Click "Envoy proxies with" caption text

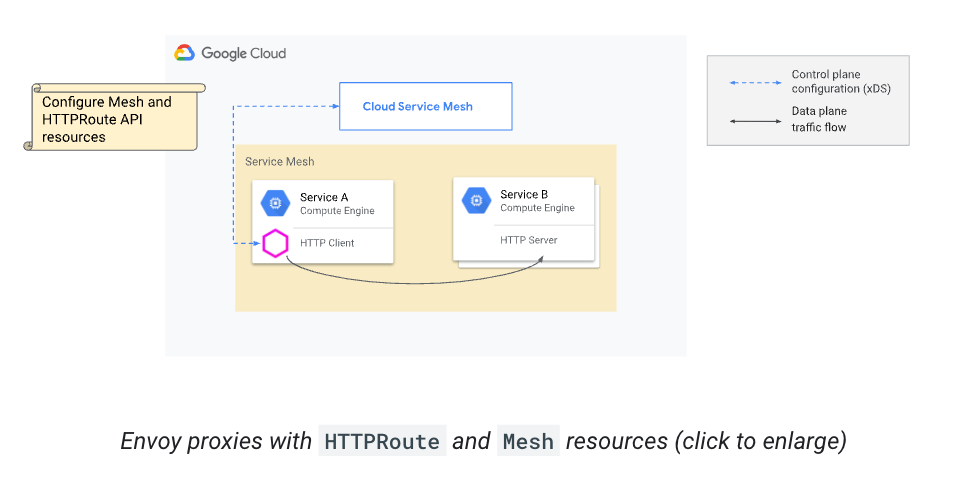pos(216,440)
